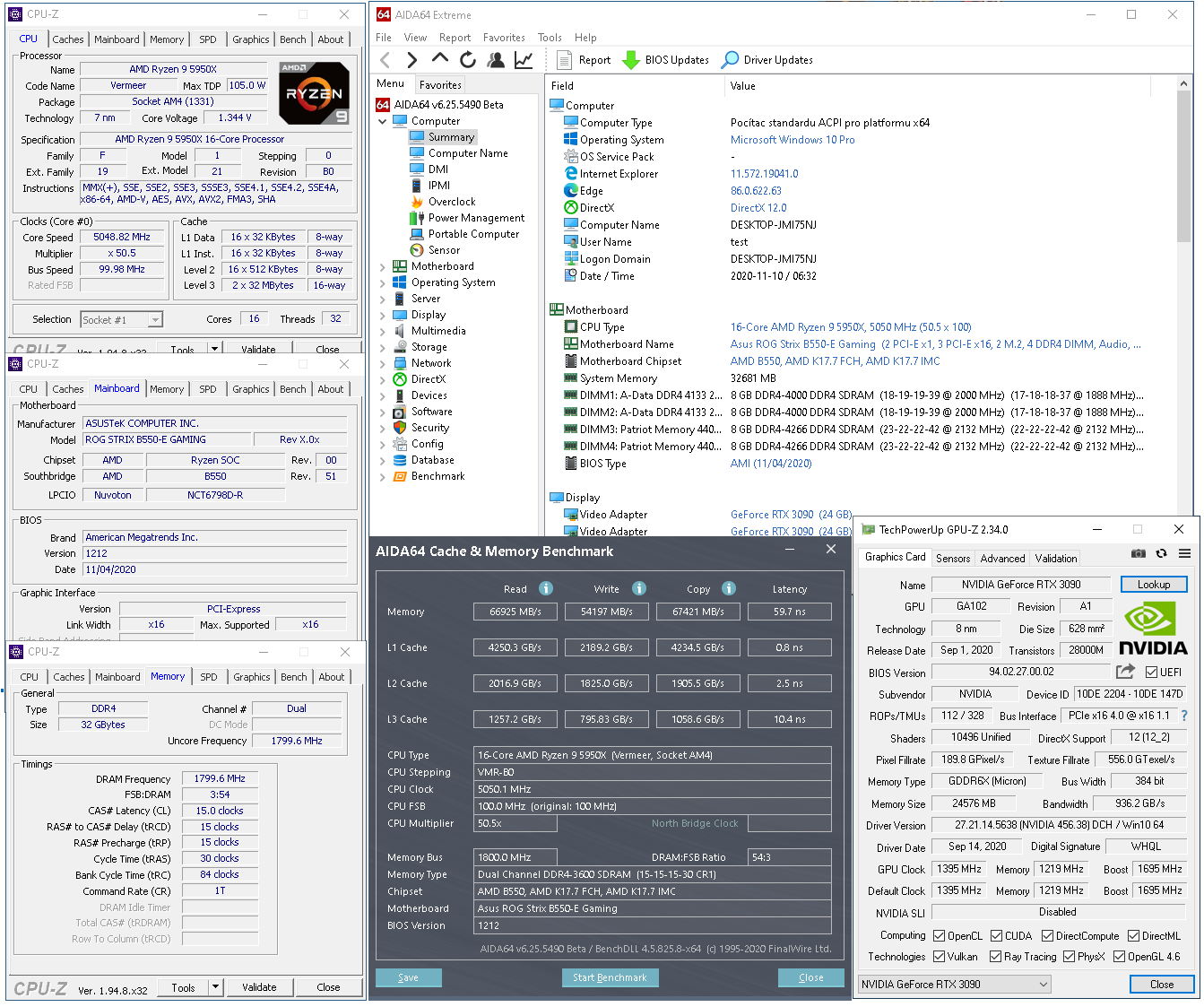Click Validate in the Memory-tab CPU-Z window
The width and height of the screenshot is (1204, 1007).
(x=259, y=987)
